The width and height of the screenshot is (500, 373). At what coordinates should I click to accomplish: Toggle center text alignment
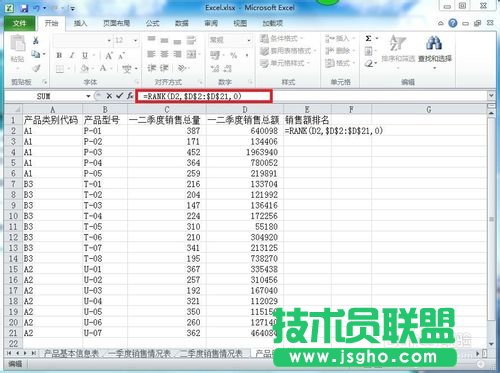click(164, 54)
